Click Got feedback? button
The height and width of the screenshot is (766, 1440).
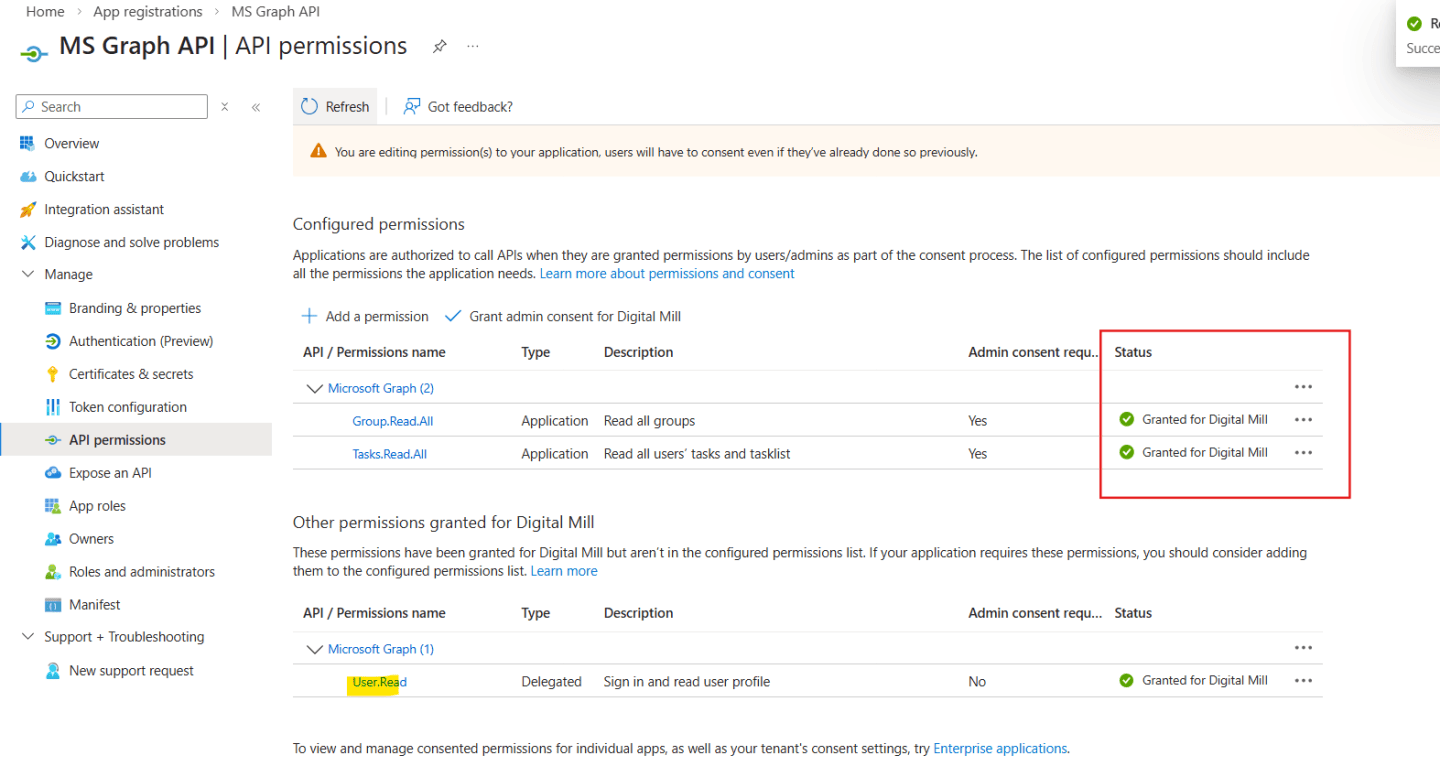click(x=458, y=107)
